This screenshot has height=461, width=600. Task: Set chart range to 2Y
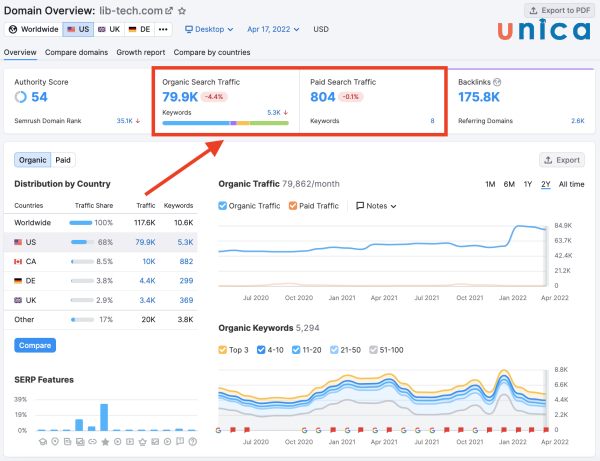click(546, 184)
